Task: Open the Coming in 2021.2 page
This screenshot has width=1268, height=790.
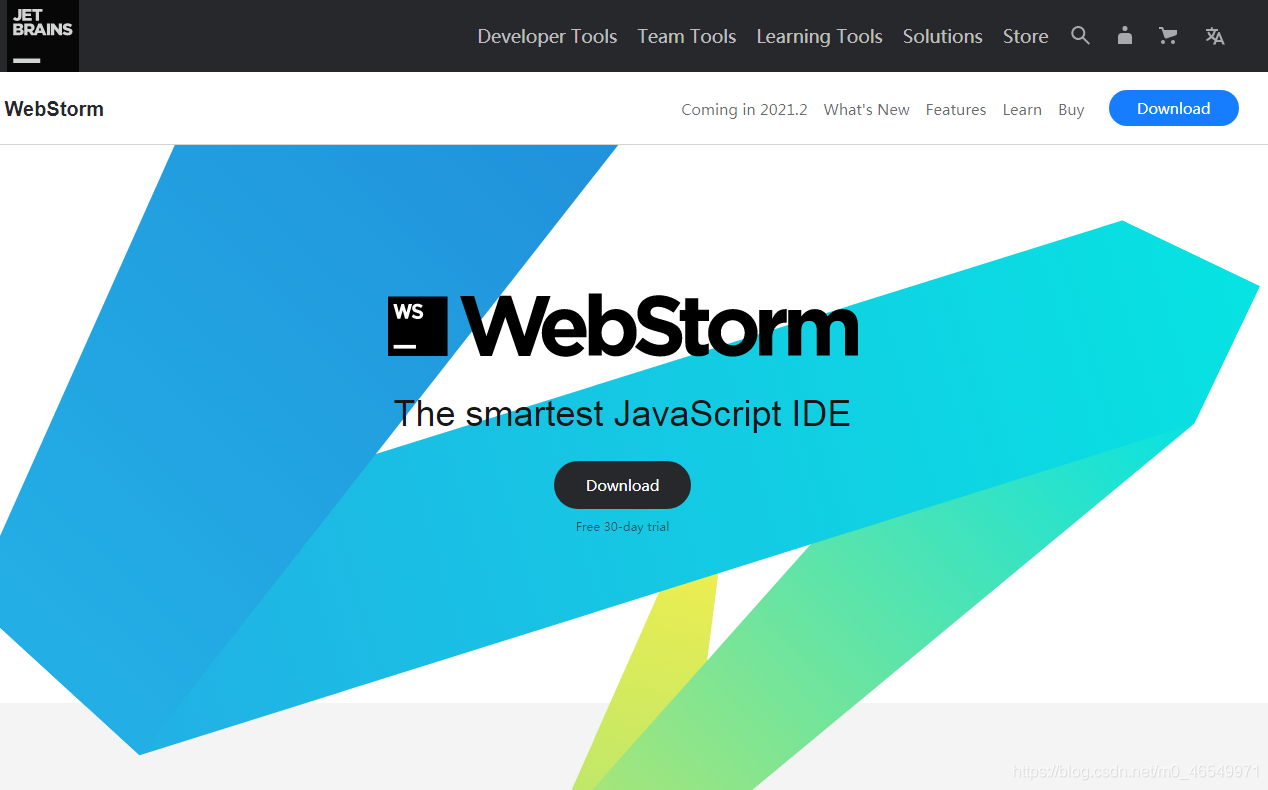Action: coord(744,110)
